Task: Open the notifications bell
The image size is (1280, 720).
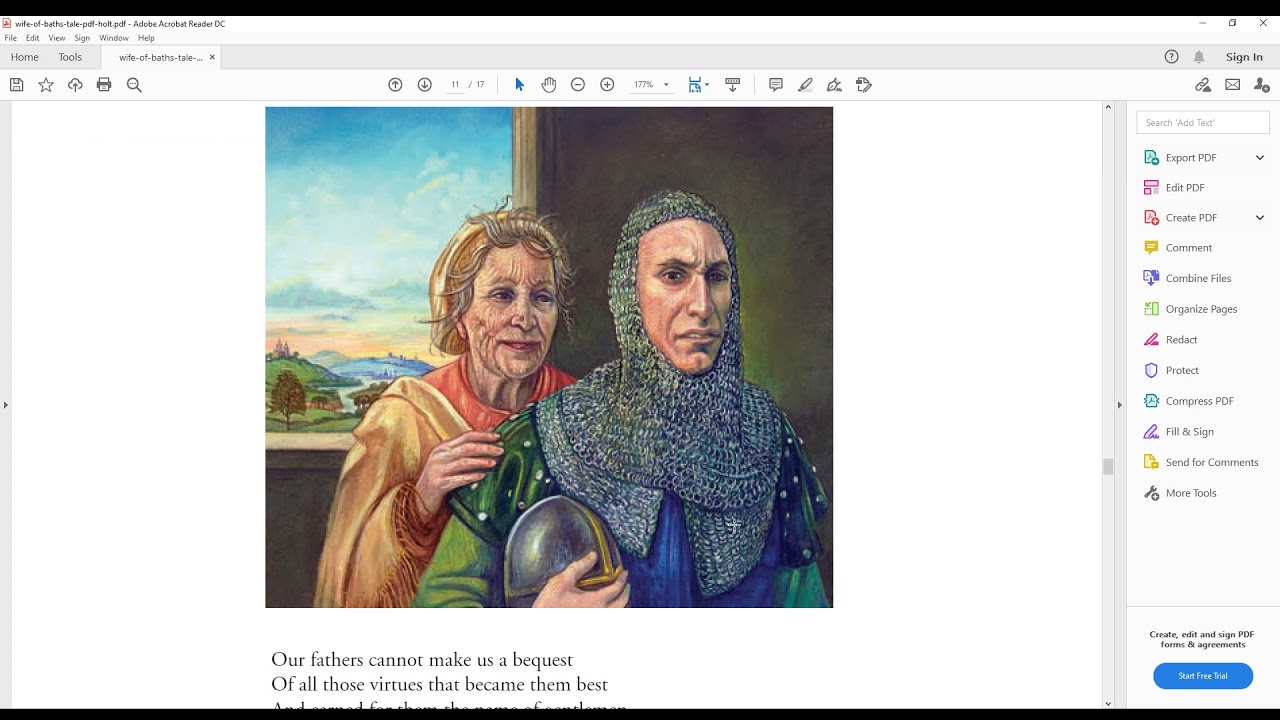Action: tap(1199, 57)
